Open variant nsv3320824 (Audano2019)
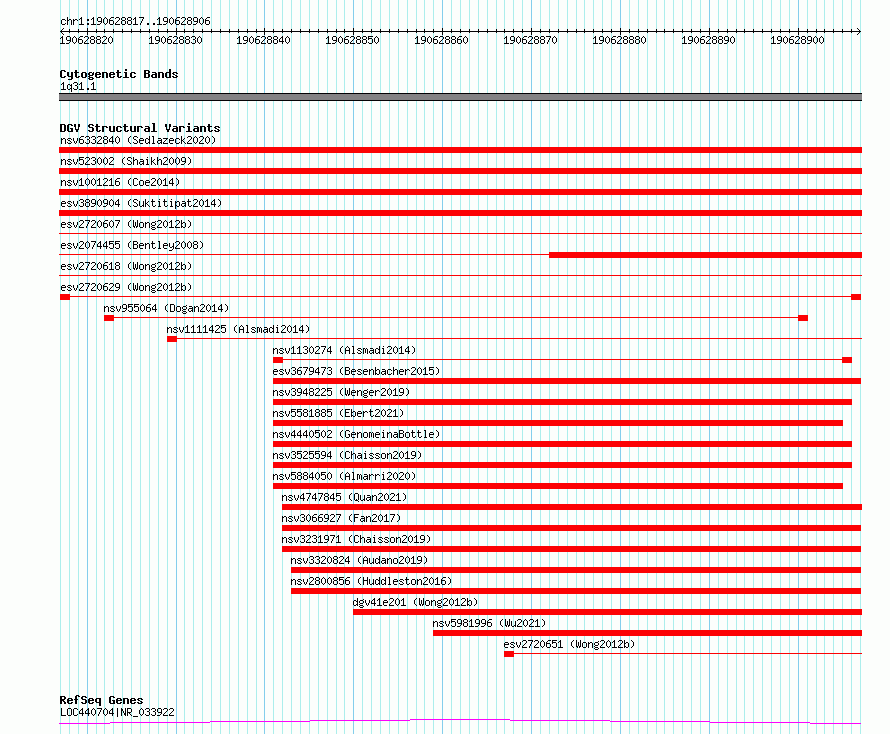This screenshot has width=890, height=734. [359, 560]
